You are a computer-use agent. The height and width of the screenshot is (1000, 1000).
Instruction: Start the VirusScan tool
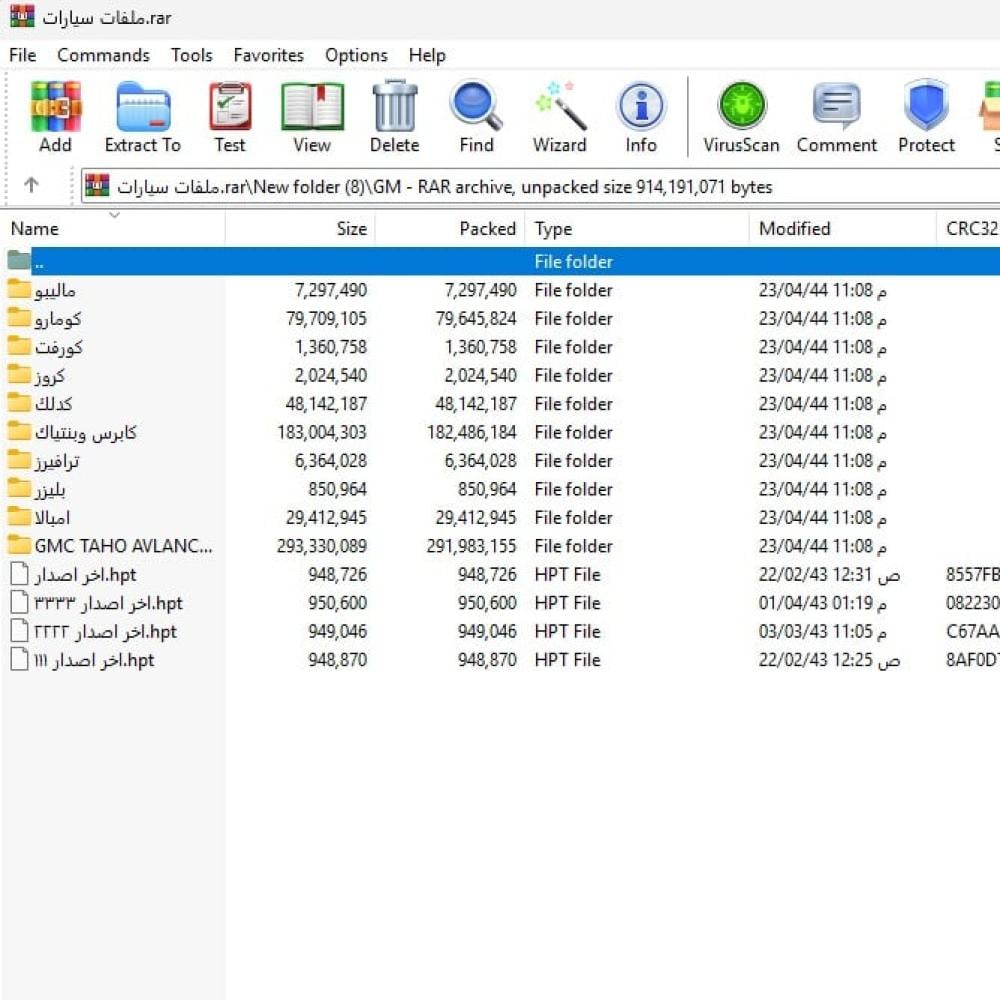741,108
